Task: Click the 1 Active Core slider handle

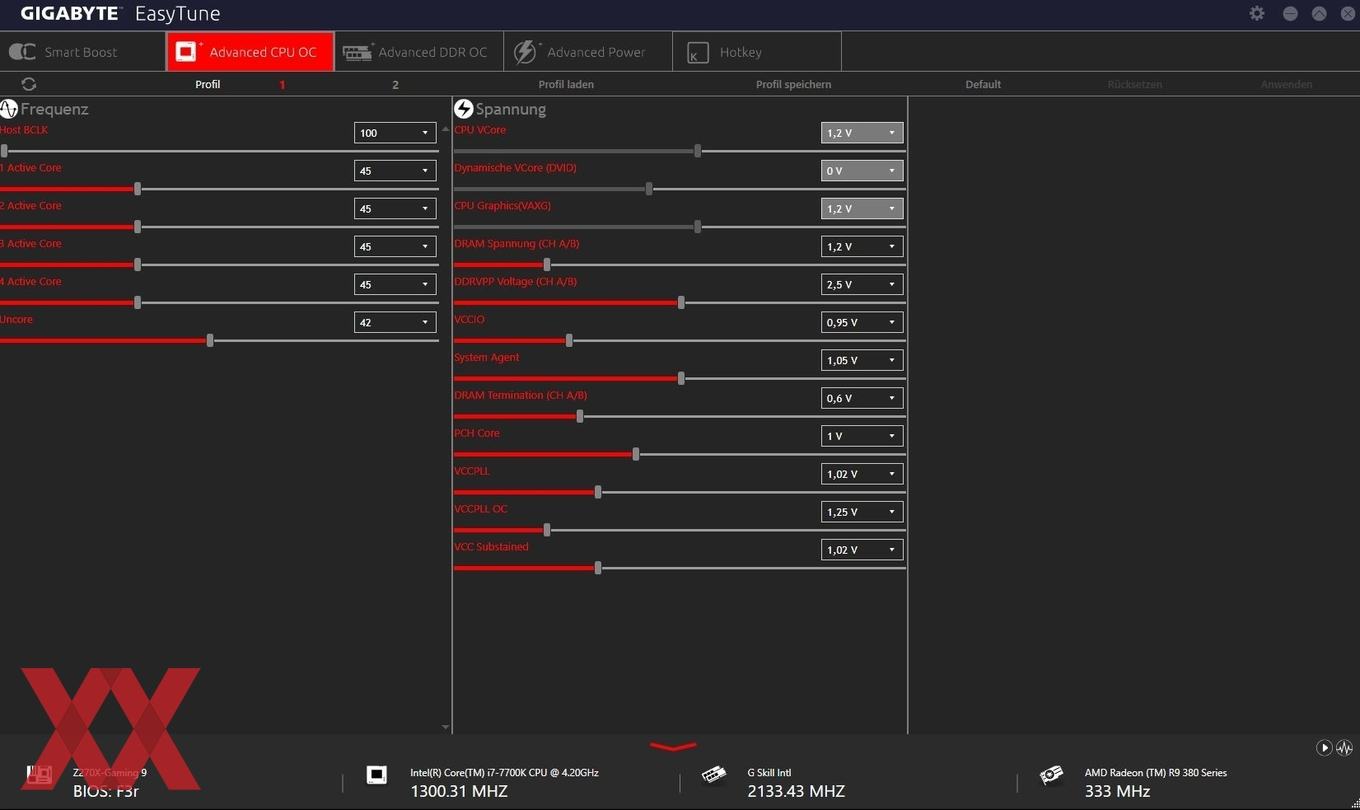Action: (137, 189)
